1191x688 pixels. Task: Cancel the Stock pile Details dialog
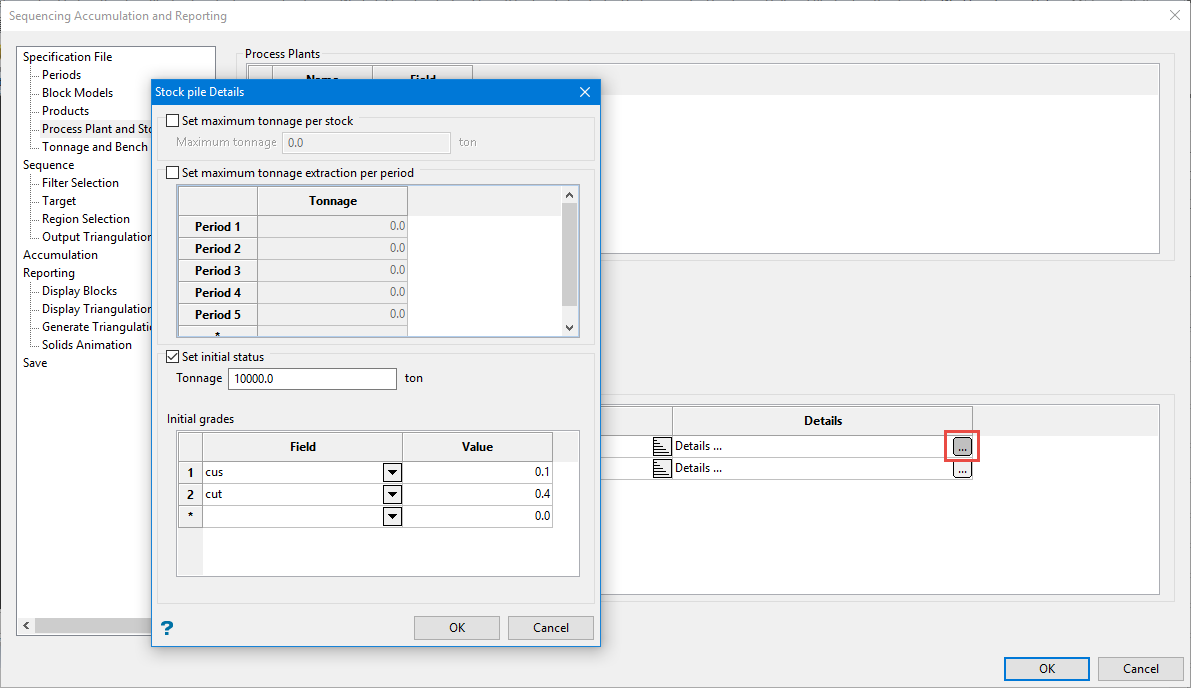click(x=550, y=628)
